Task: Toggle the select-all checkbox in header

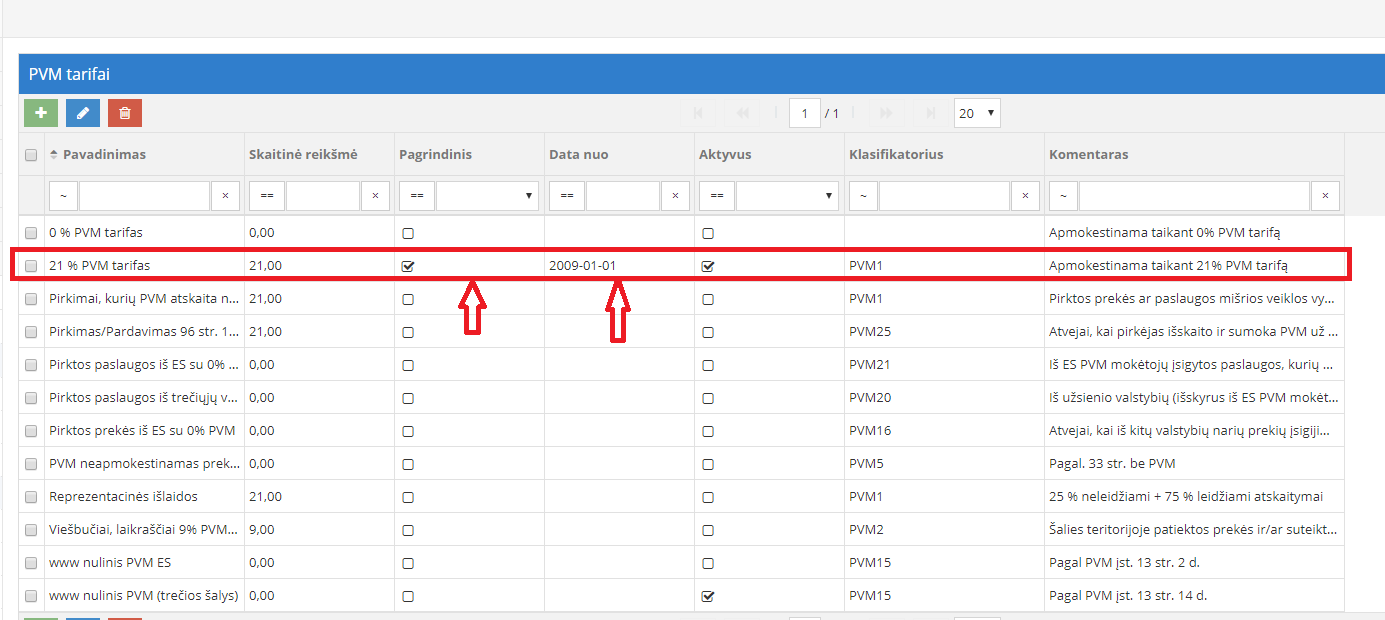Action: point(31,155)
